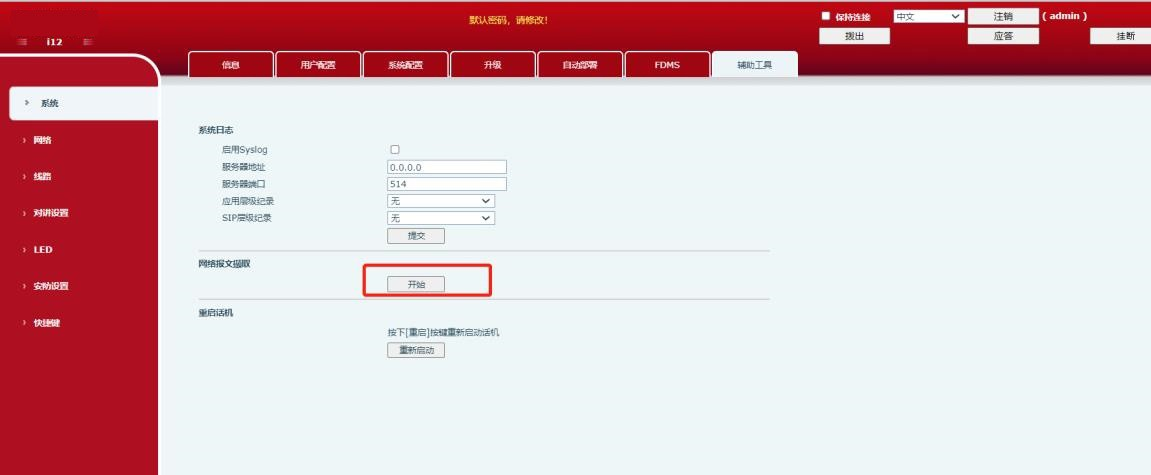Click the 网络报文撷取 section heading

(225, 264)
